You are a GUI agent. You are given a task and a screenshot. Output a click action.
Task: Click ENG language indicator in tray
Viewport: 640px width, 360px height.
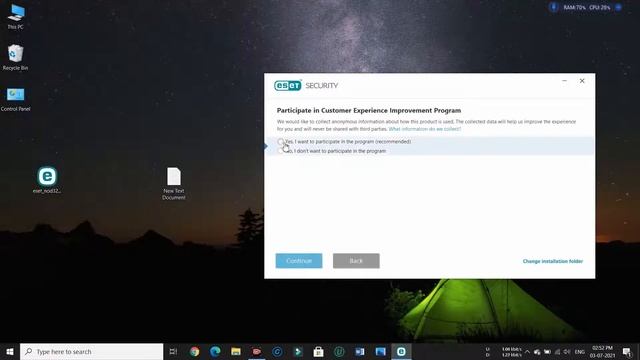[580, 352]
